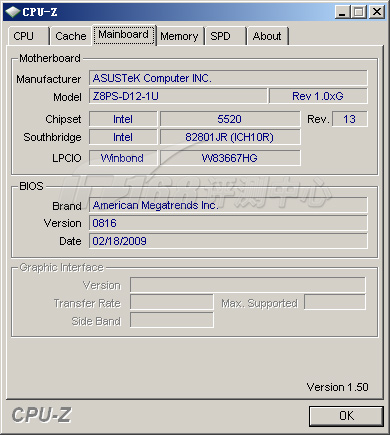Image resolution: width=390 pixels, height=435 pixels.
Task: Click the chipset 5520 field
Action: (x=230, y=119)
